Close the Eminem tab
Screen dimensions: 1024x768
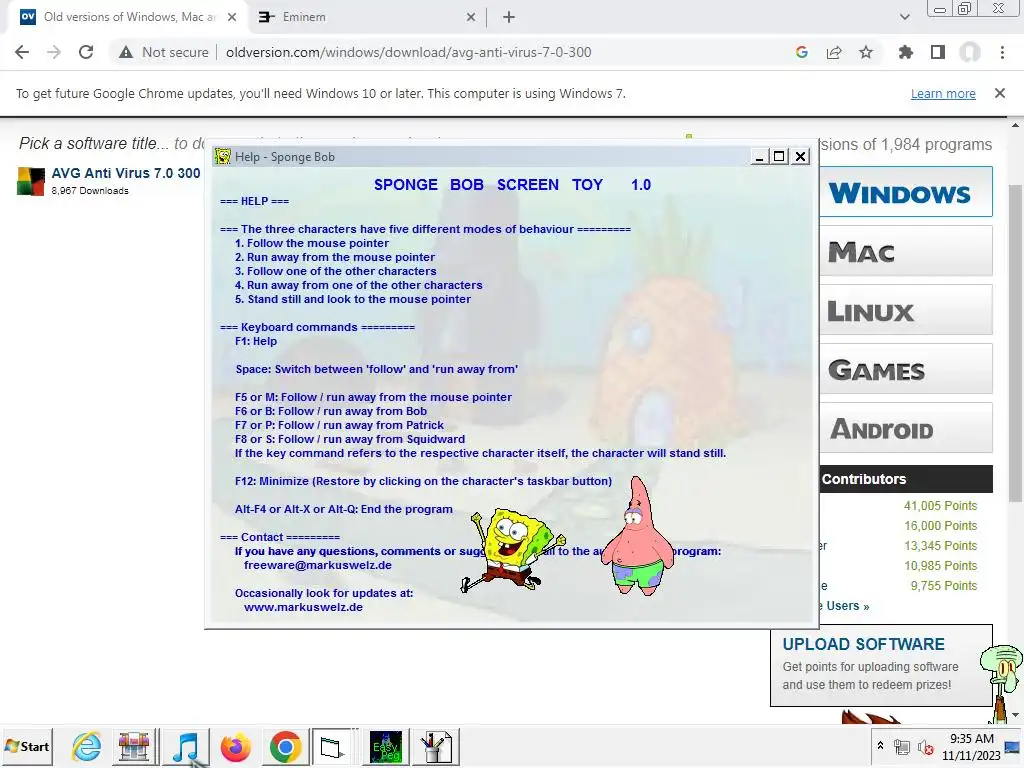click(x=471, y=18)
